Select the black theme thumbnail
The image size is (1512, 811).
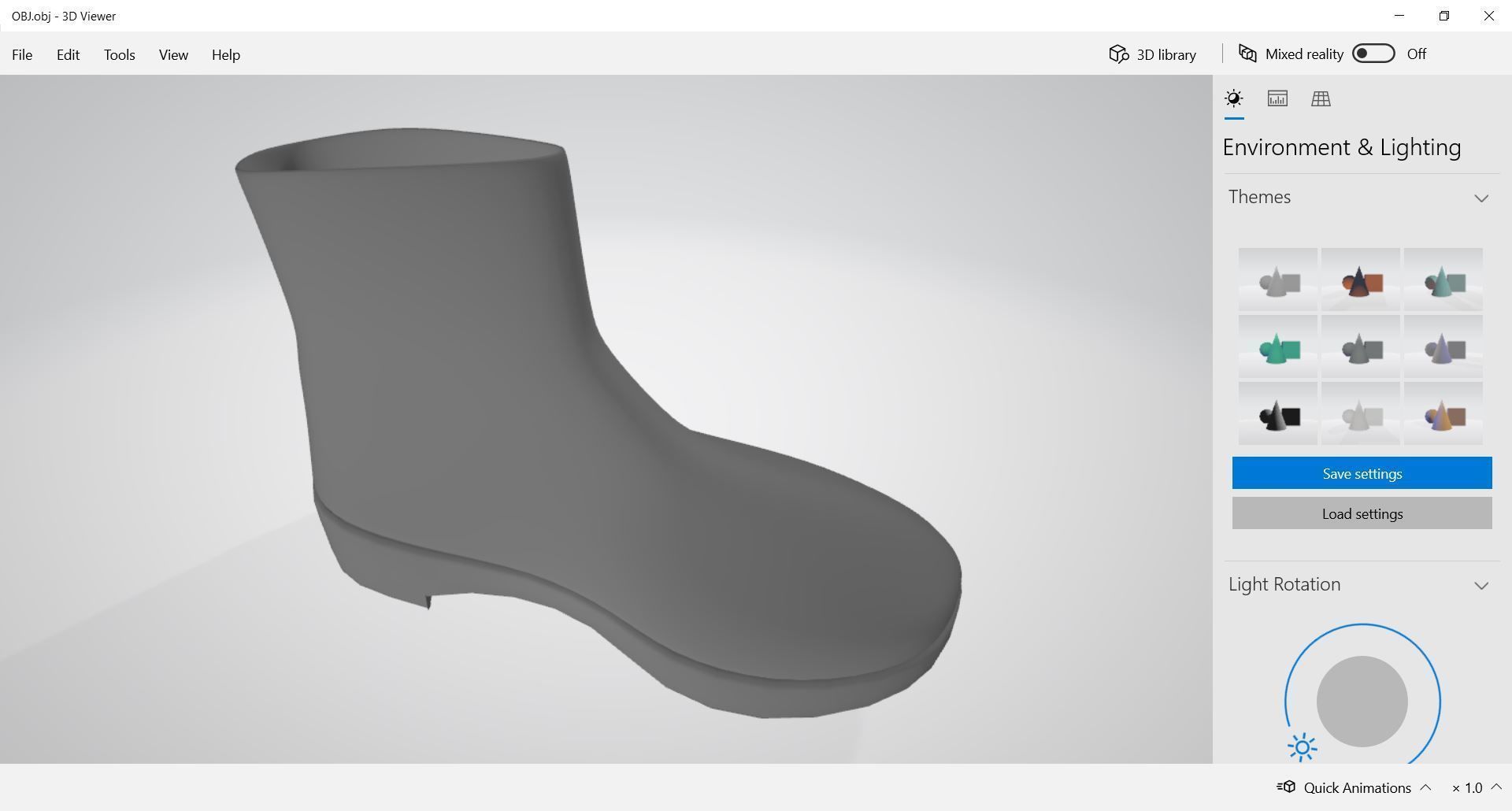[1278, 413]
